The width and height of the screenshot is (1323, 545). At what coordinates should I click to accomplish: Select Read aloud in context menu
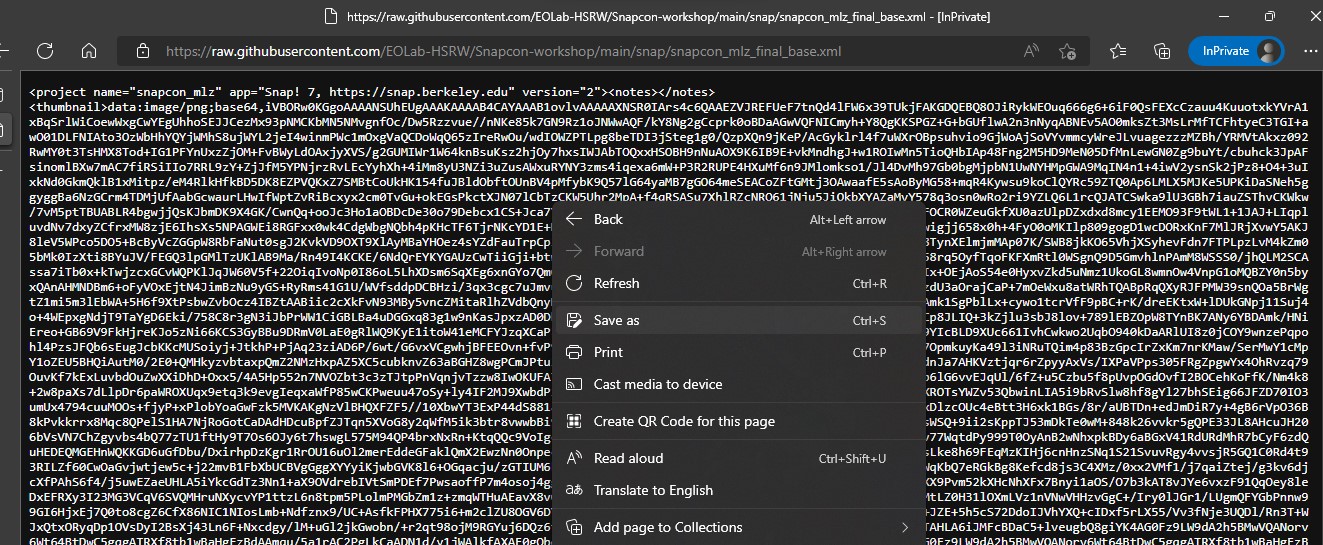click(628, 458)
